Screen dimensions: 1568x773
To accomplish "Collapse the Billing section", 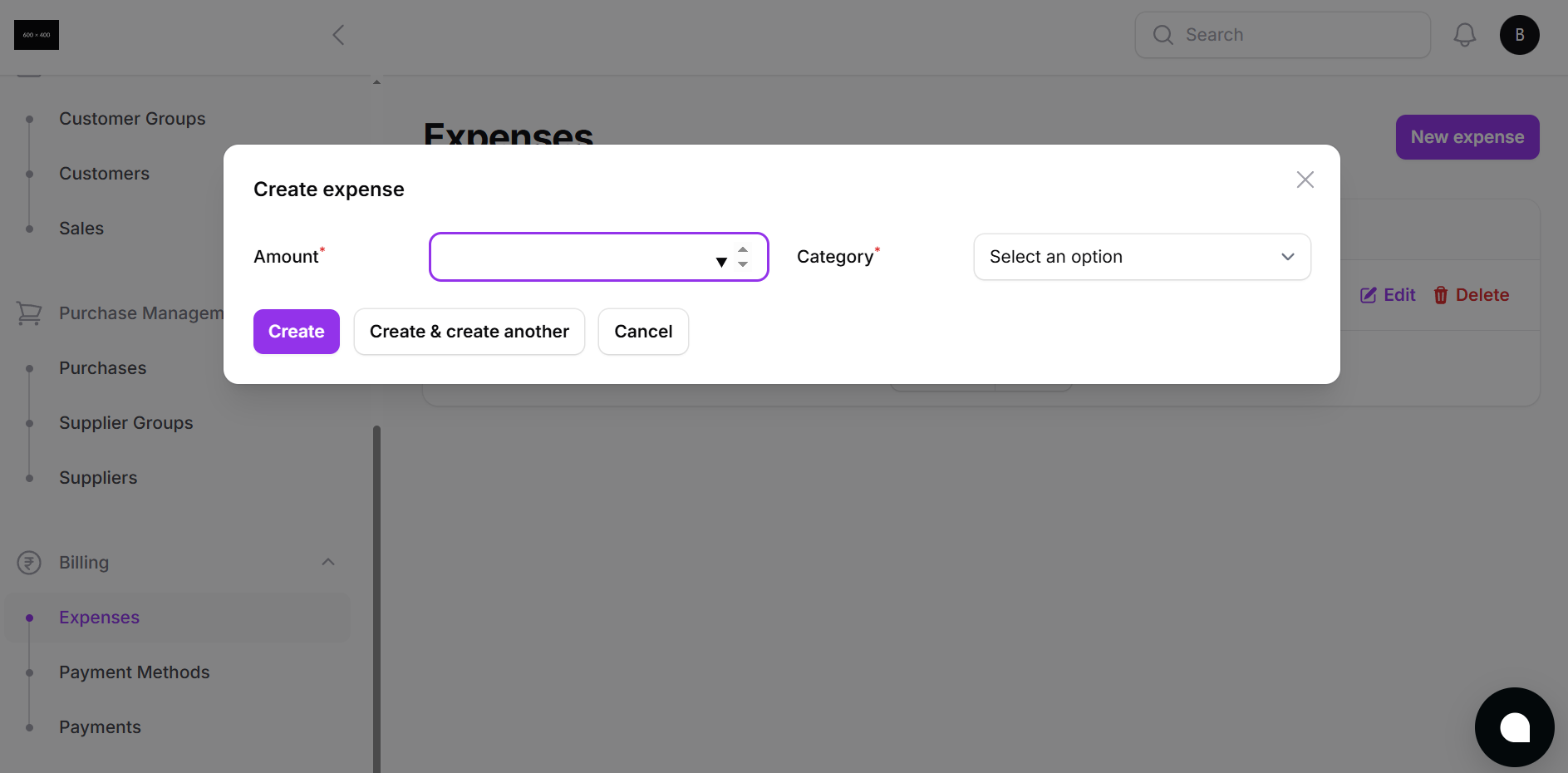I will point(327,562).
